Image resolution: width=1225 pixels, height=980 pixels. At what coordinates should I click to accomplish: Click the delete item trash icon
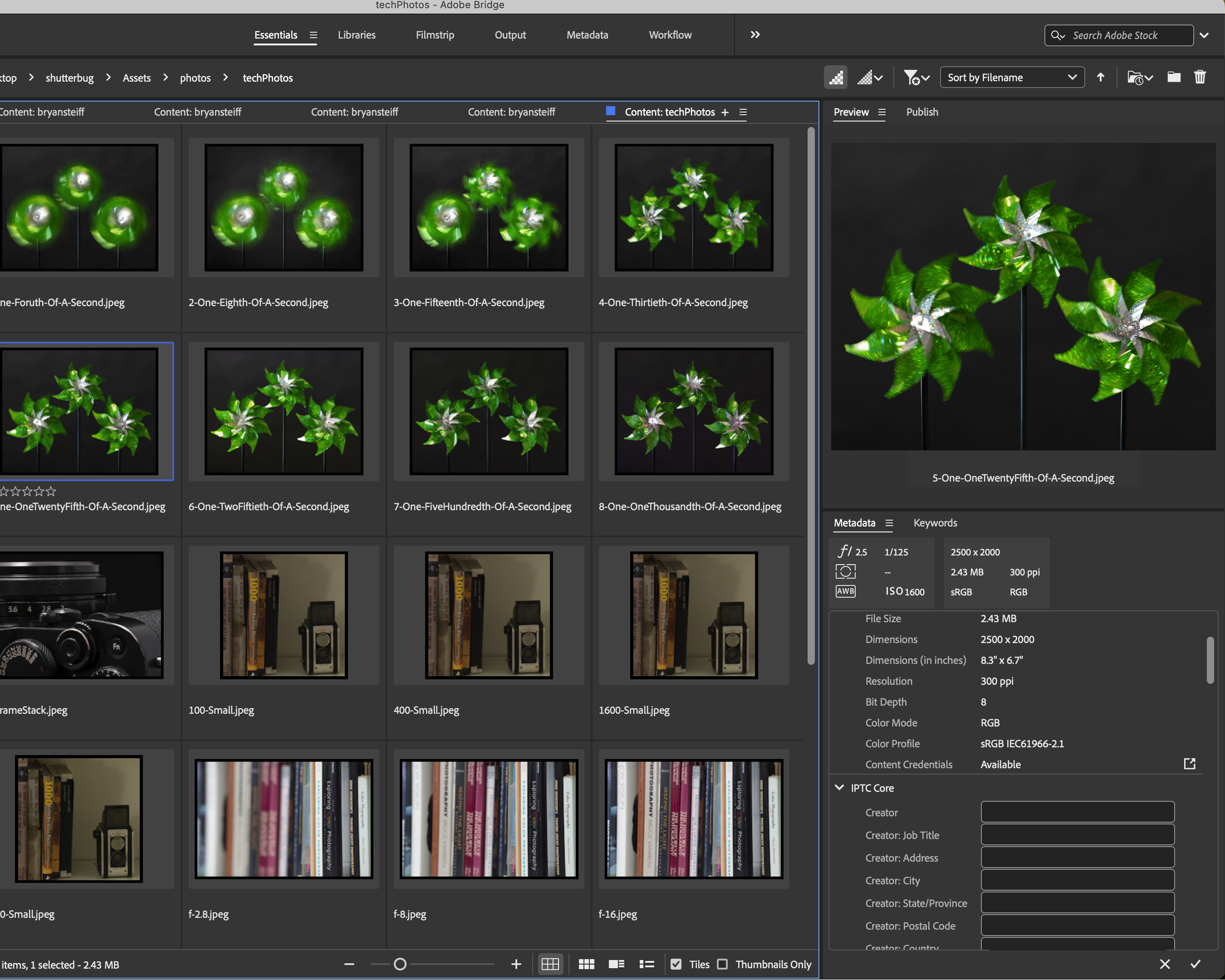pyautogui.click(x=1200, y=77)
